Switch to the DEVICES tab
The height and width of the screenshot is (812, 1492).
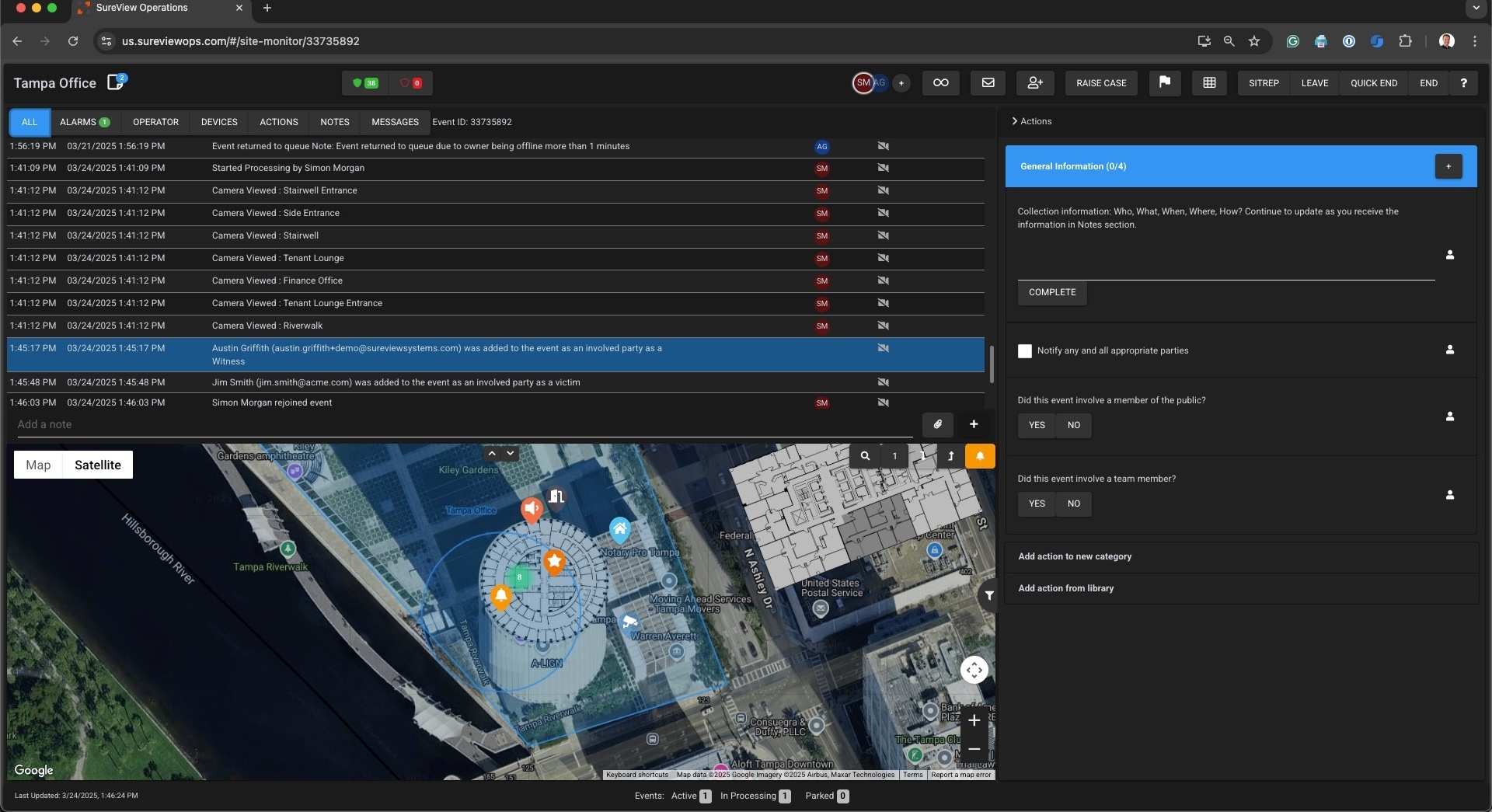219,122
